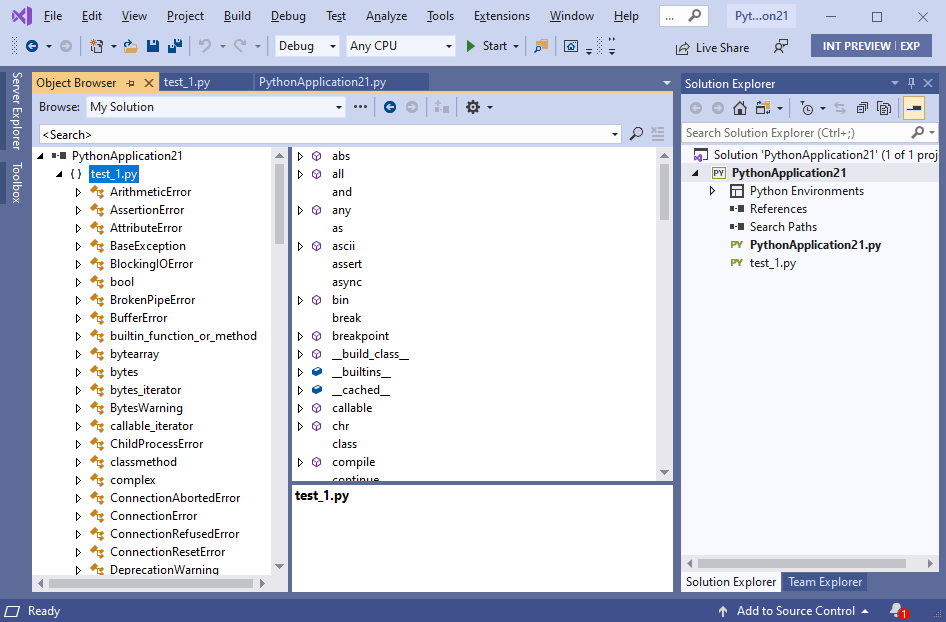Image resolution: width=946 pixels, height=622 pixels.
Task: Open the Toolbox side panel
Action: click(16, 182)
